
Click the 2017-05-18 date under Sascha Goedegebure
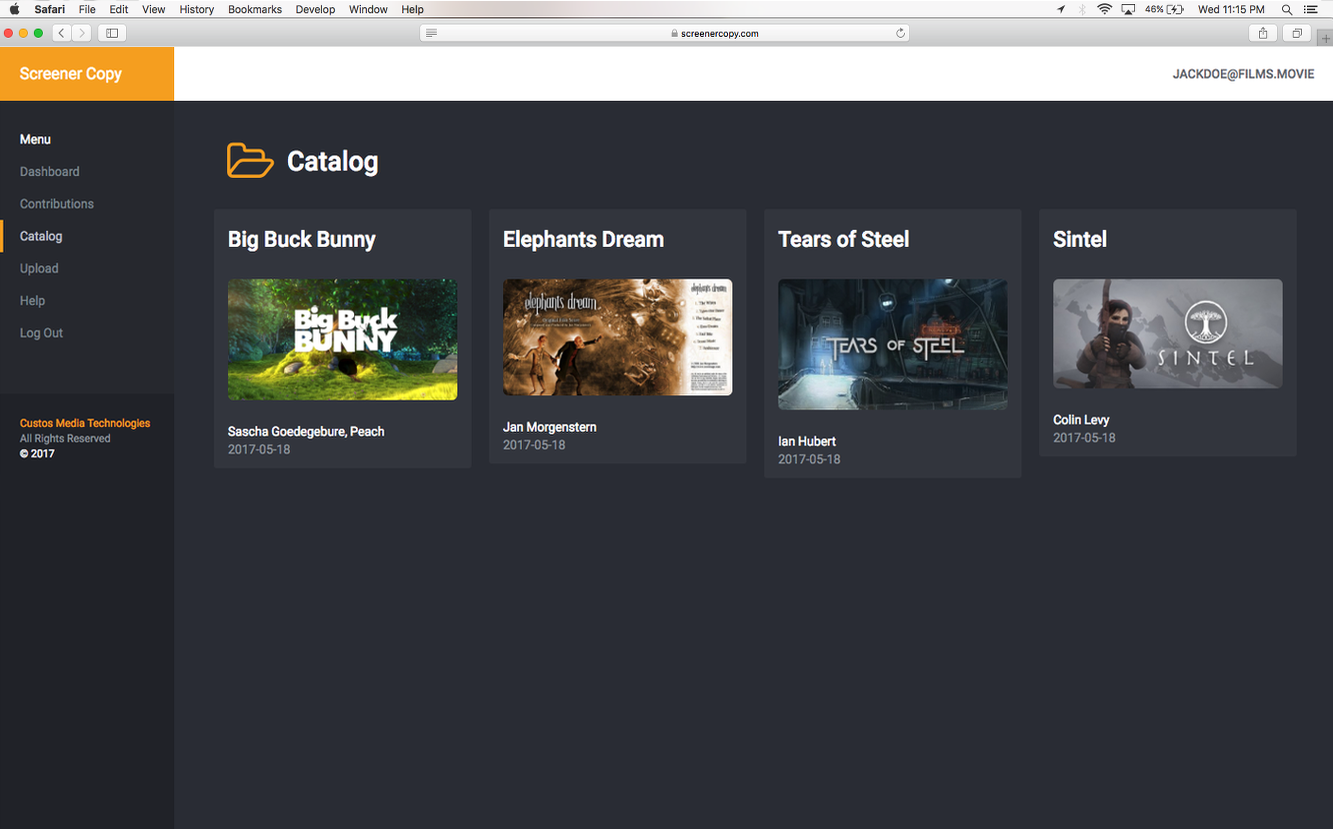point(259,450)
